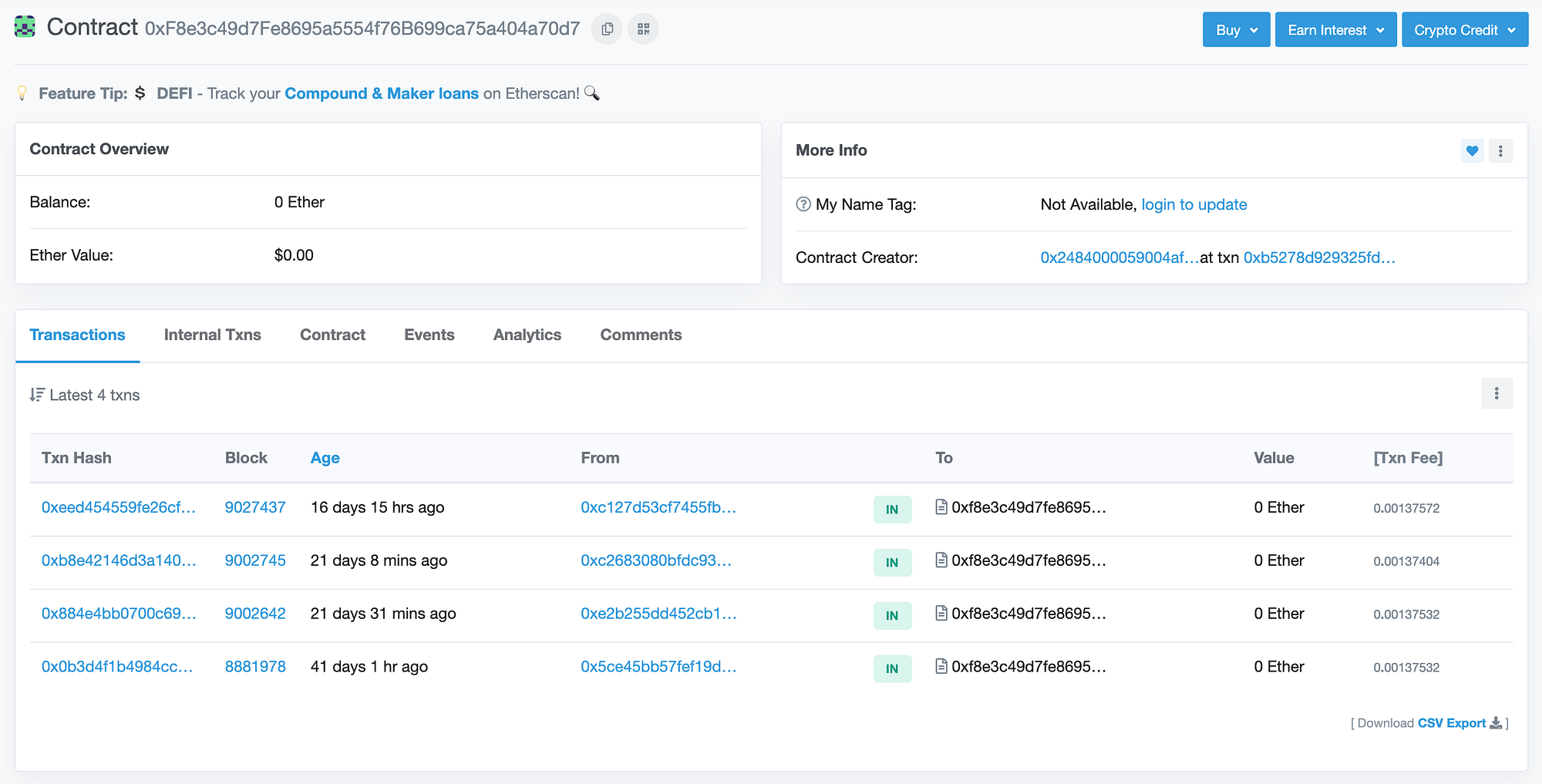Expand the Earn Interest dropdown

click(x=1335, y=30)
